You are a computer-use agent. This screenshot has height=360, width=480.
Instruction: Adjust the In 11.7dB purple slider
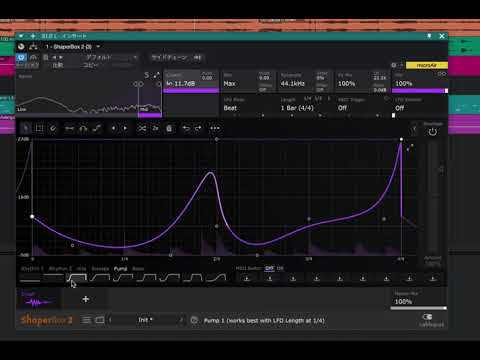191,90
